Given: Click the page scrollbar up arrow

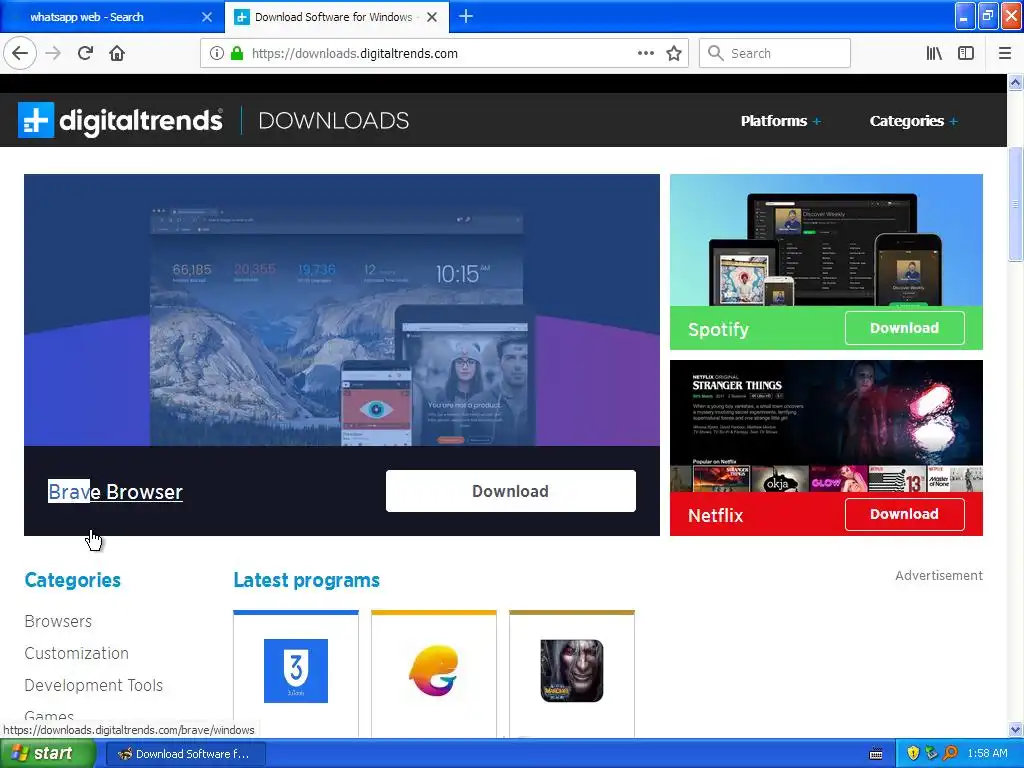Looking at the screenshot, I should tap(1016, 82).
